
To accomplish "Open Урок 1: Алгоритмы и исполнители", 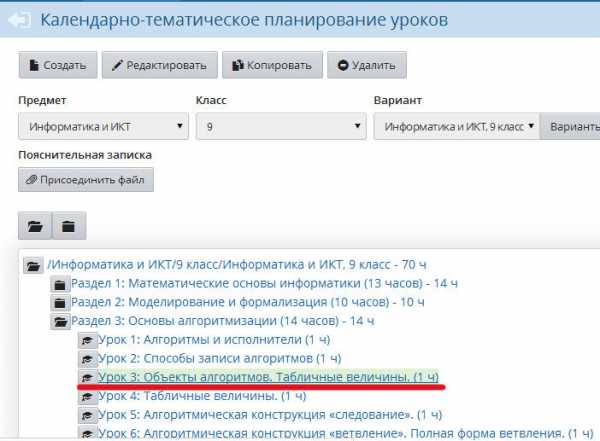I will [x=214, y=340].
